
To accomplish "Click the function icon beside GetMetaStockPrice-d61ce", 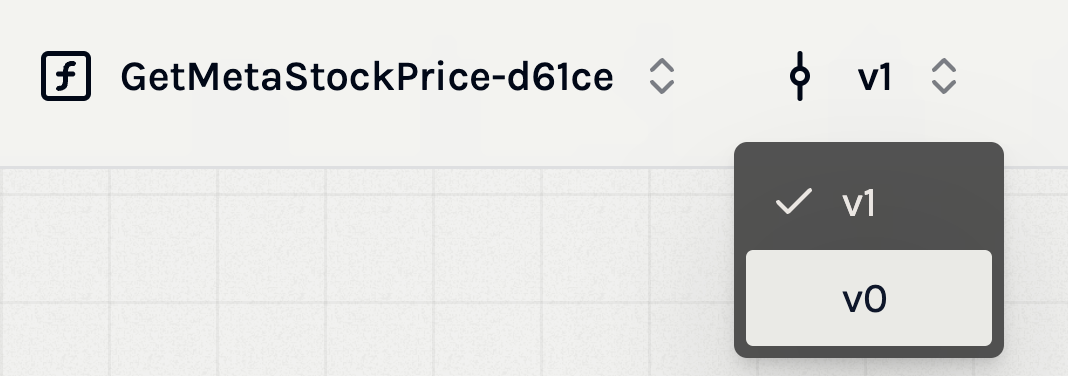I will click(x=66, y=76).
